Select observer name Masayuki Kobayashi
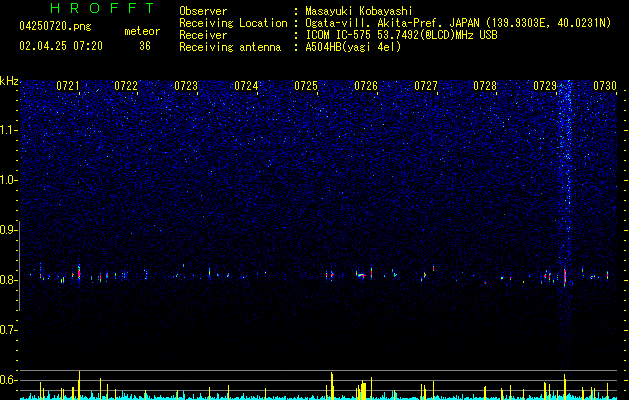Viewport: 629px width, 400px height. tap(359, 11)
